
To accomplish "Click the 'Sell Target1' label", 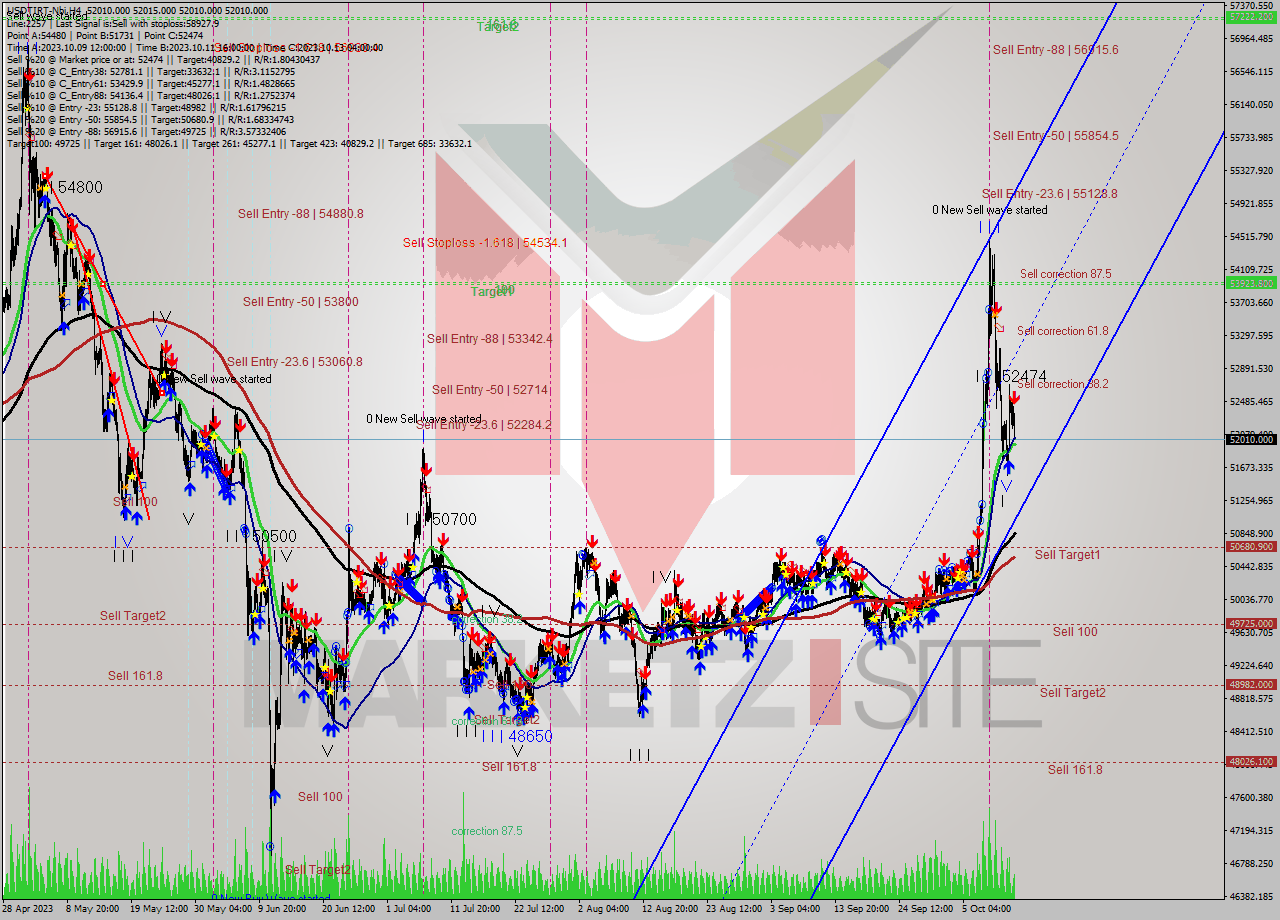I will (1067, 554).
